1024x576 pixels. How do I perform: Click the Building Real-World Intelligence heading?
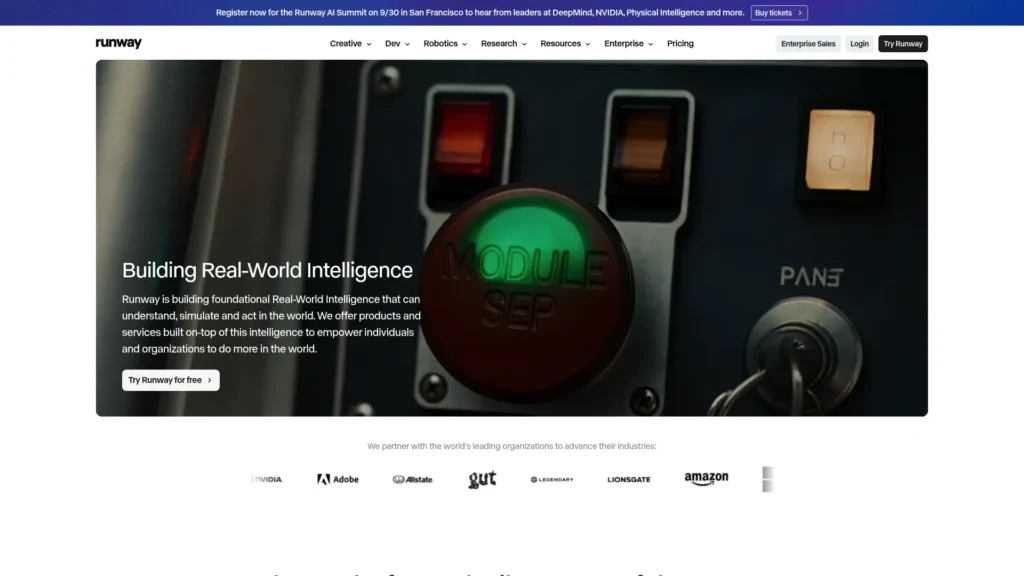(267, 270)
